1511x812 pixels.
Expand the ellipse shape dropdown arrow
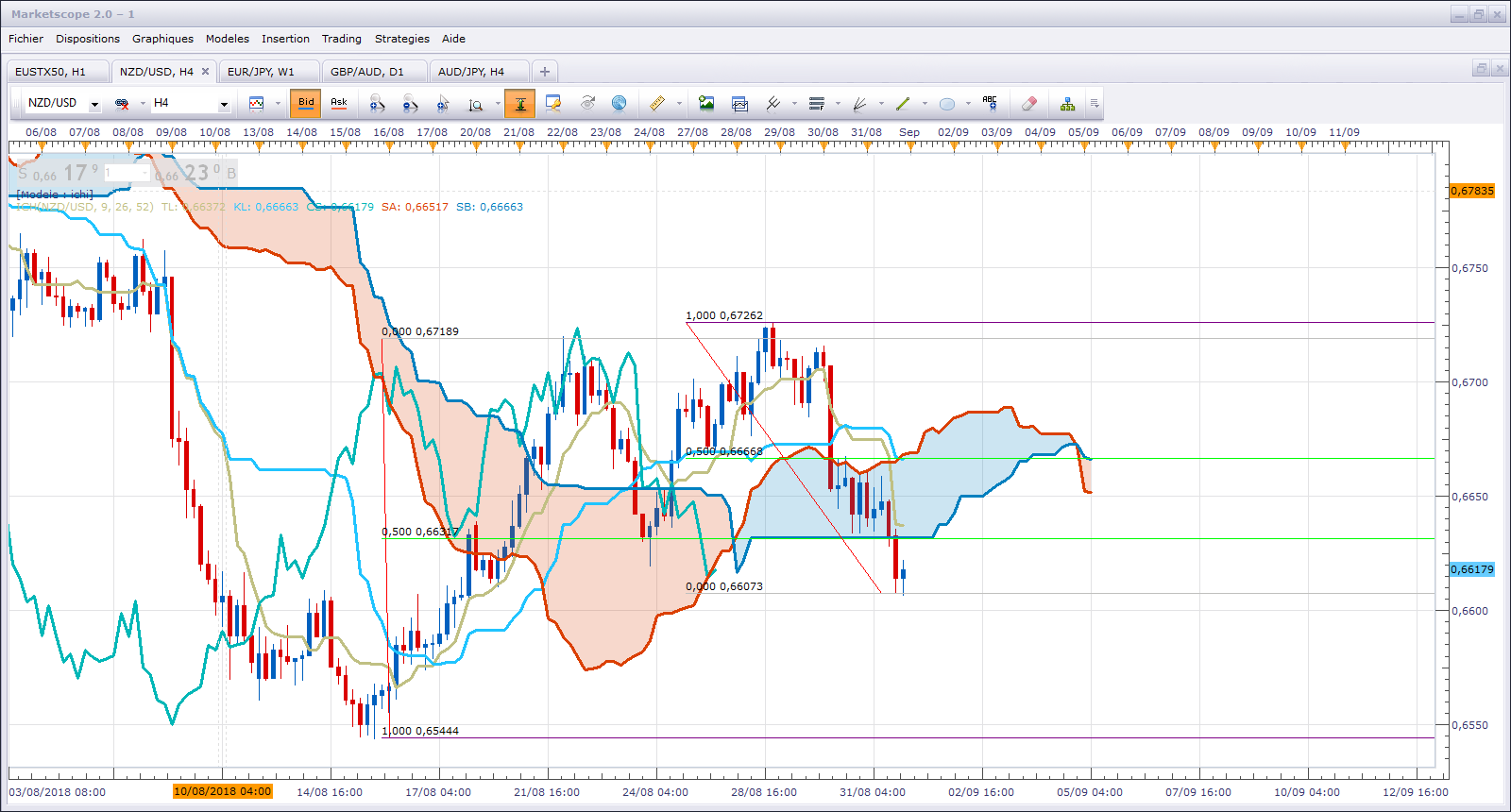pos(968,104)
